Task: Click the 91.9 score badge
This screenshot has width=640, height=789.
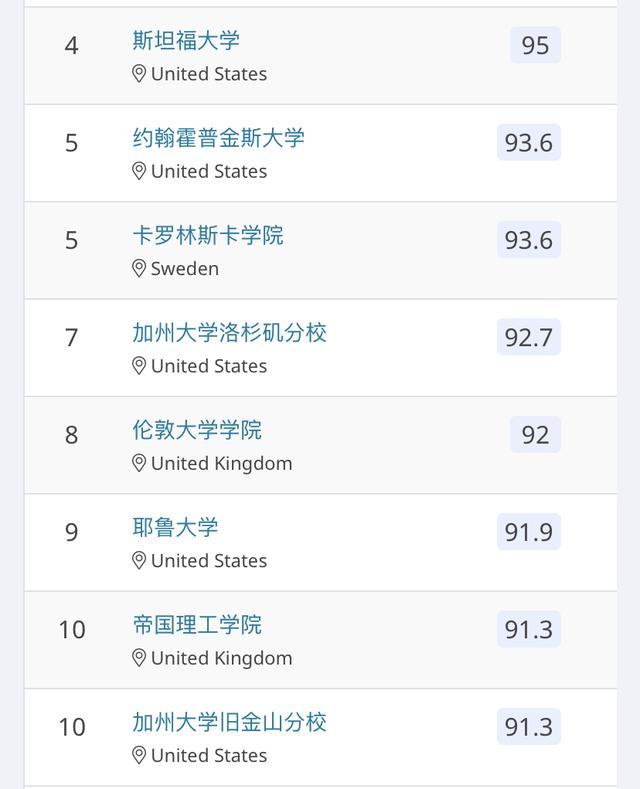Action: pos(529,532)
